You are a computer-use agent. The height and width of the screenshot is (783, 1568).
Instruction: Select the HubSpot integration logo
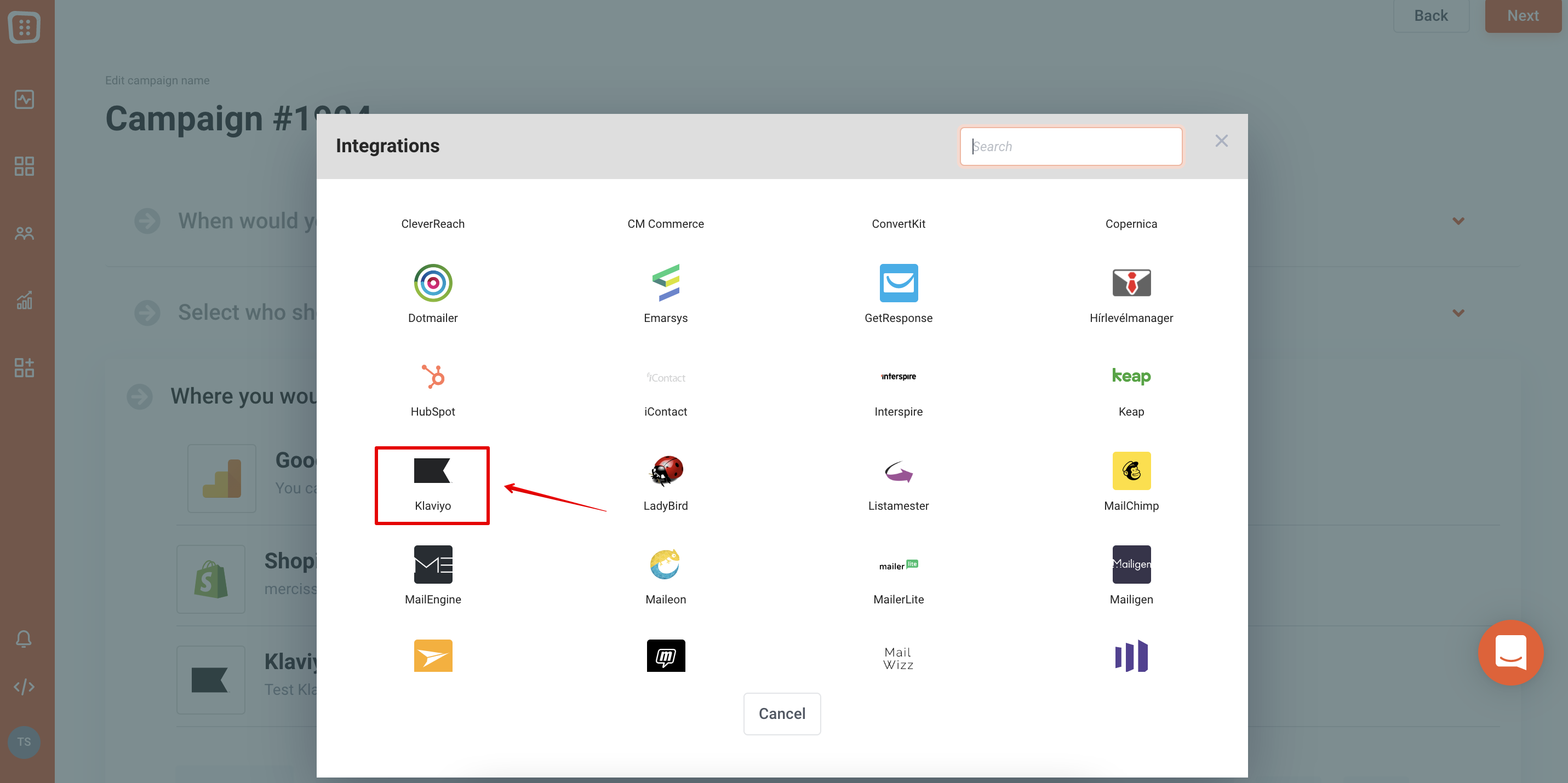point(433,377)
